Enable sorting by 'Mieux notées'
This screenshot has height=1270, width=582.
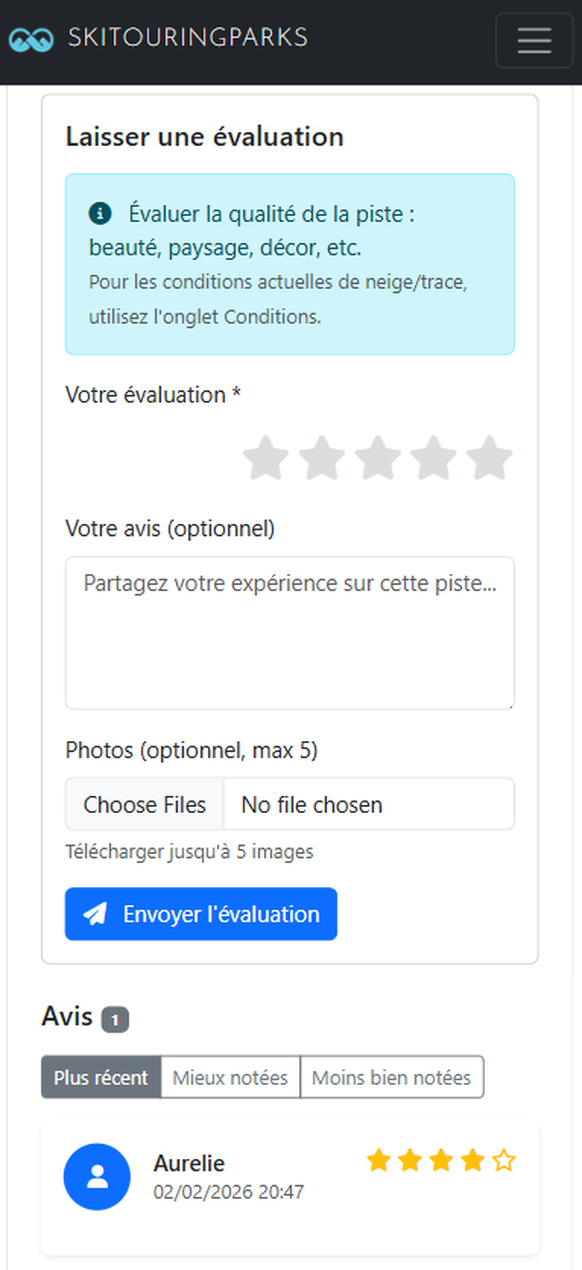pos(230,1077)
